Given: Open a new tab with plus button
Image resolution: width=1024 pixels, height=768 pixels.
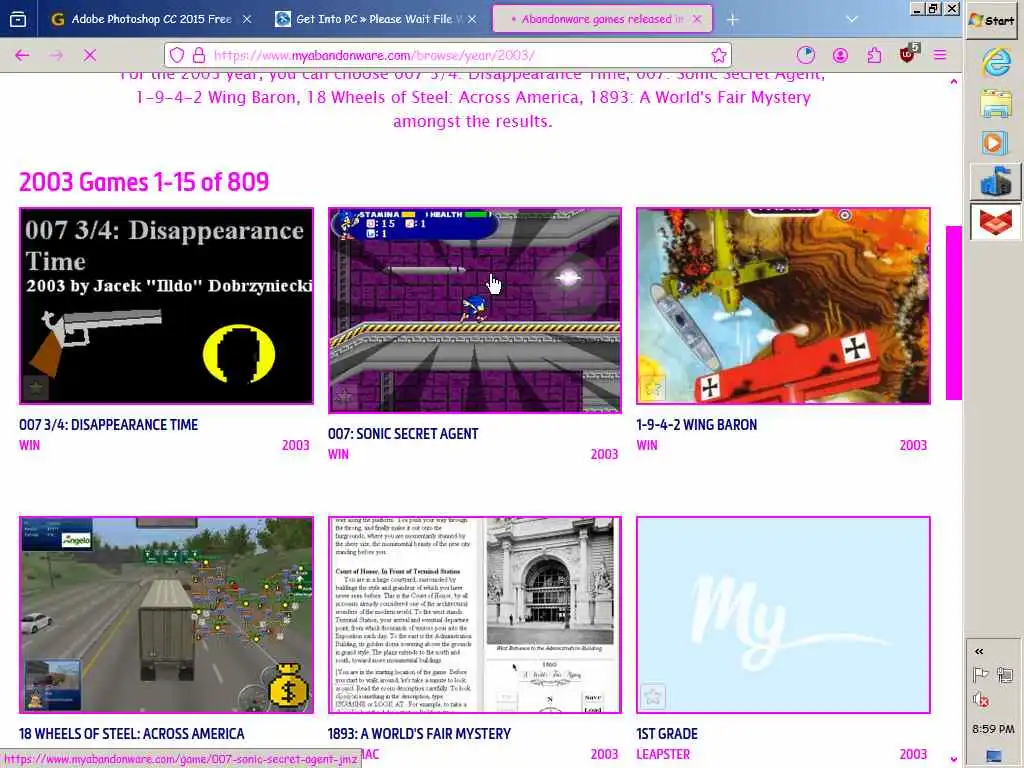Looking at the screenshot, I should coord(733,20).
